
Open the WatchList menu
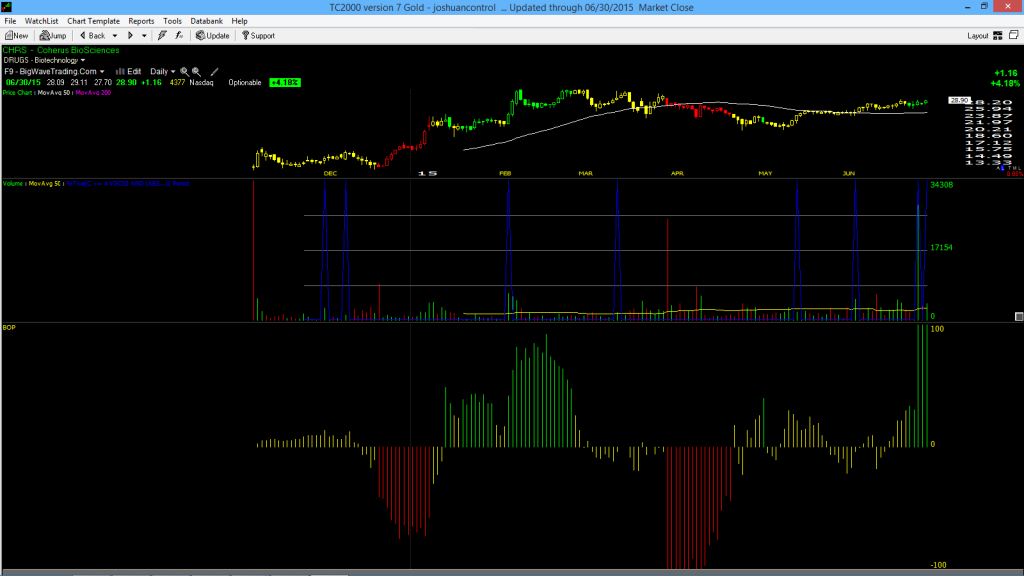tap(41, 21)
